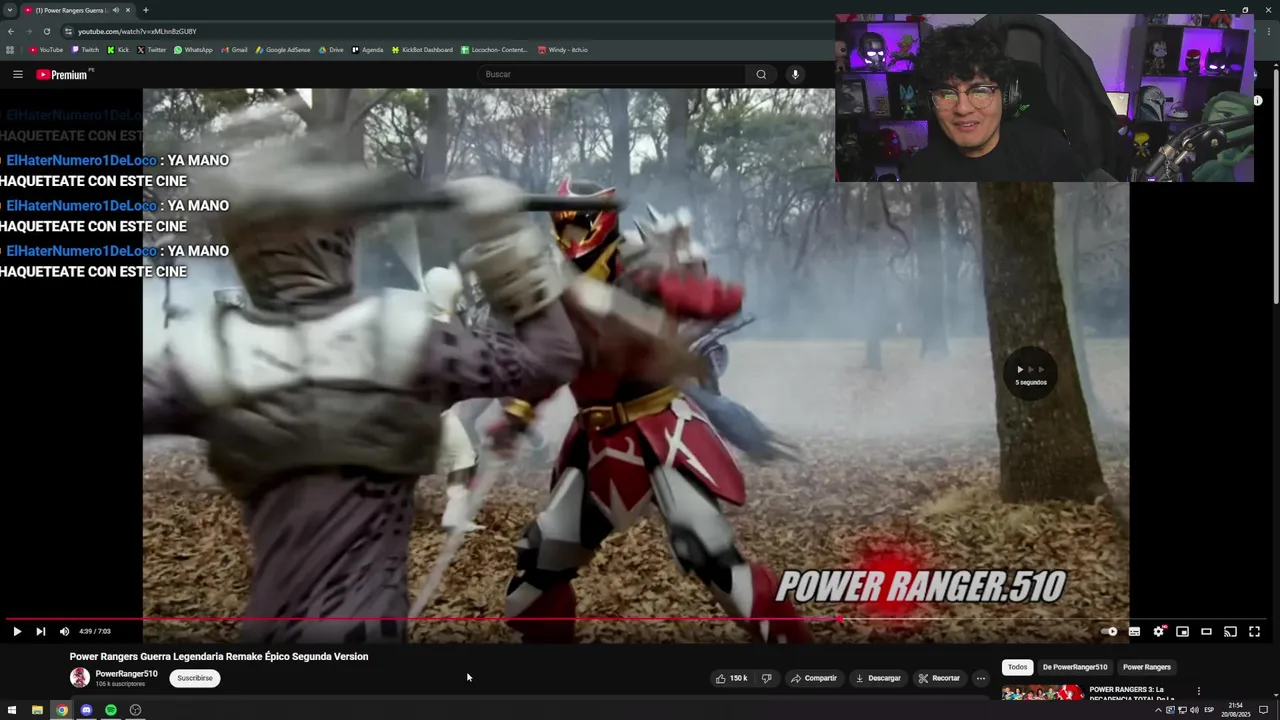The image size is (1280, 720).
Task: View site information icon in address bar
Action: pyautogui.click(x=68, y=31)
